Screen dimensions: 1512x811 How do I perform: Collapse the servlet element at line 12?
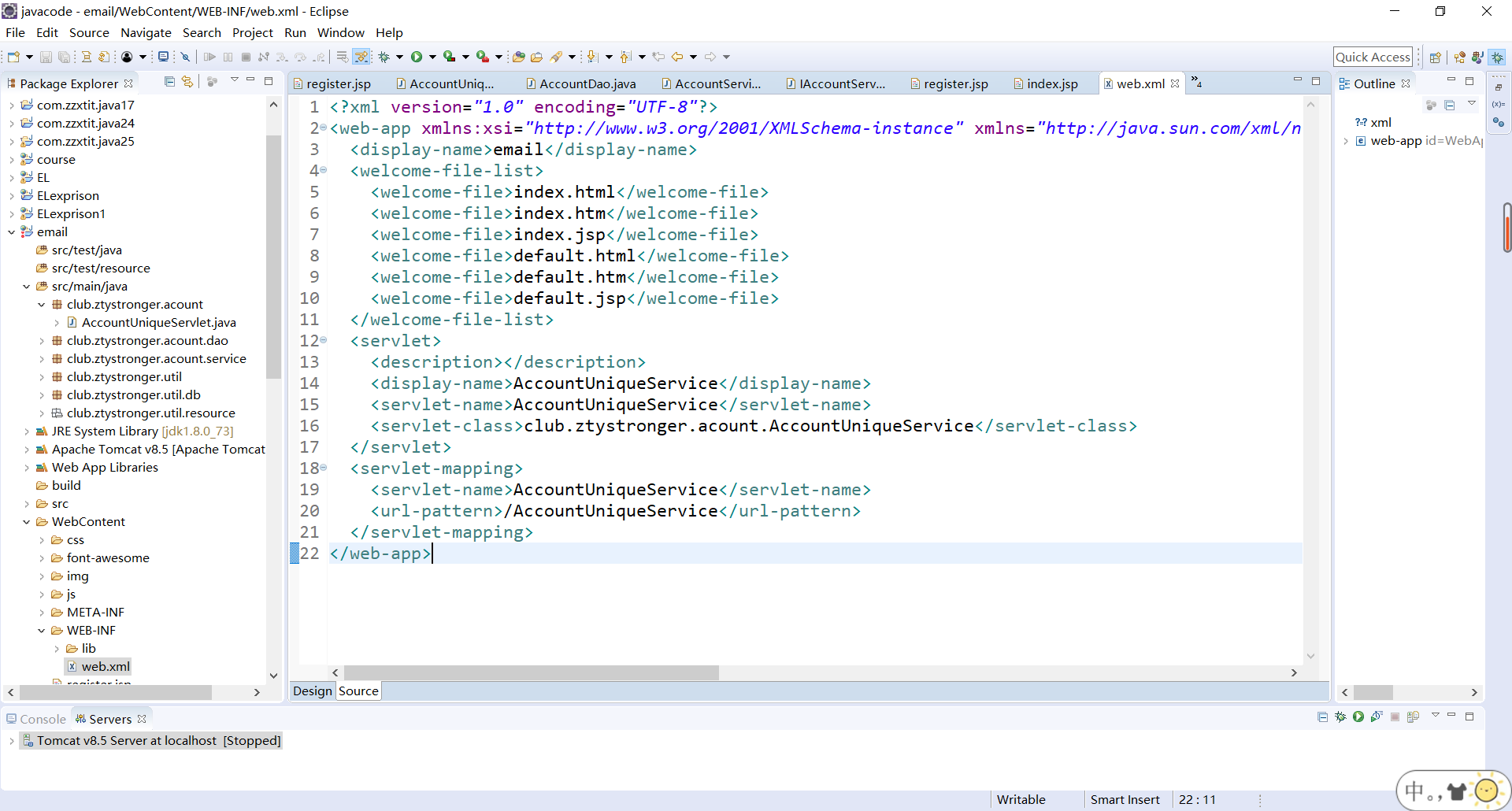tap(324, 340)
